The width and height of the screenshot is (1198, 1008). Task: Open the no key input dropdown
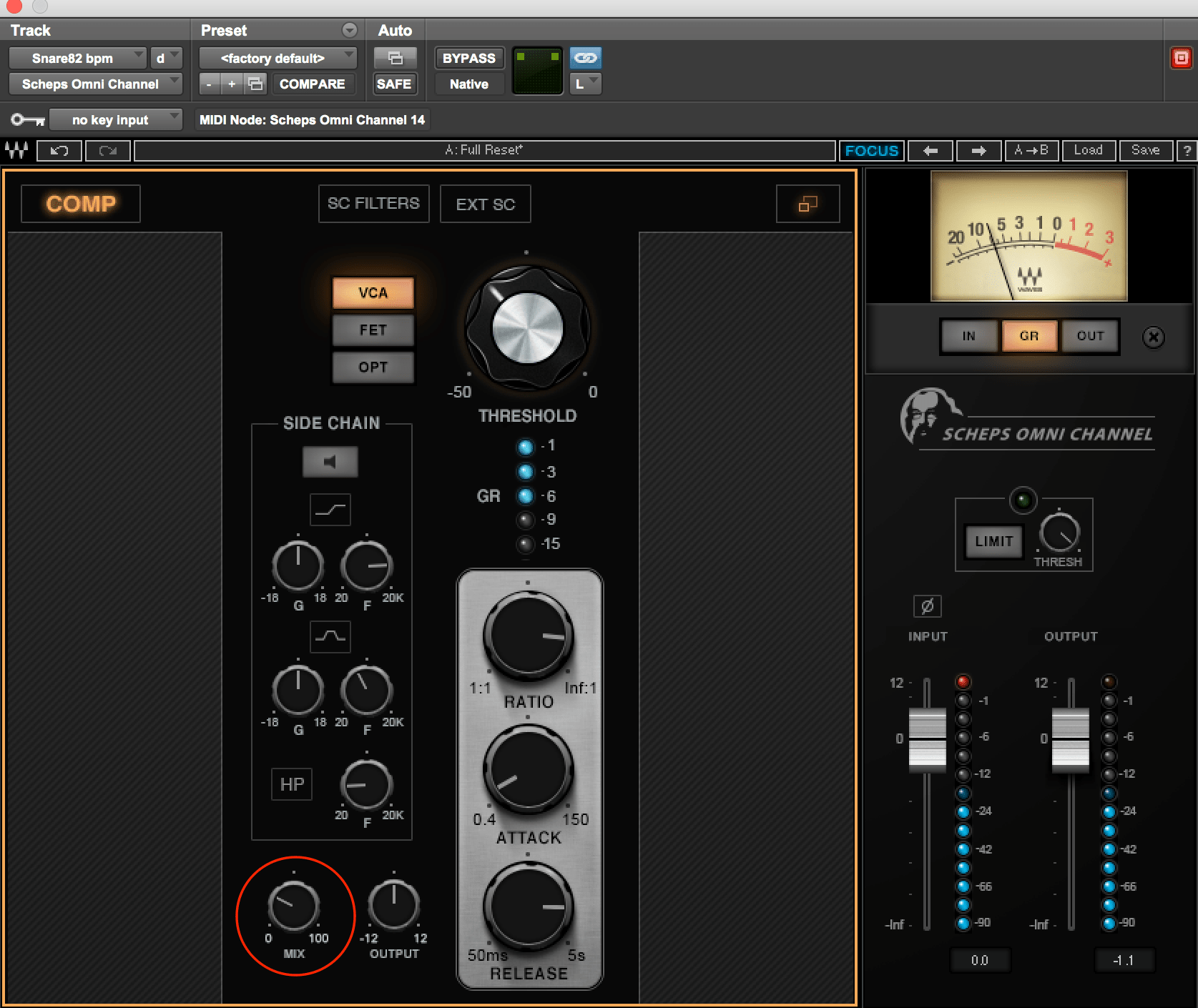pyautogui.click(x=116, y=119)
